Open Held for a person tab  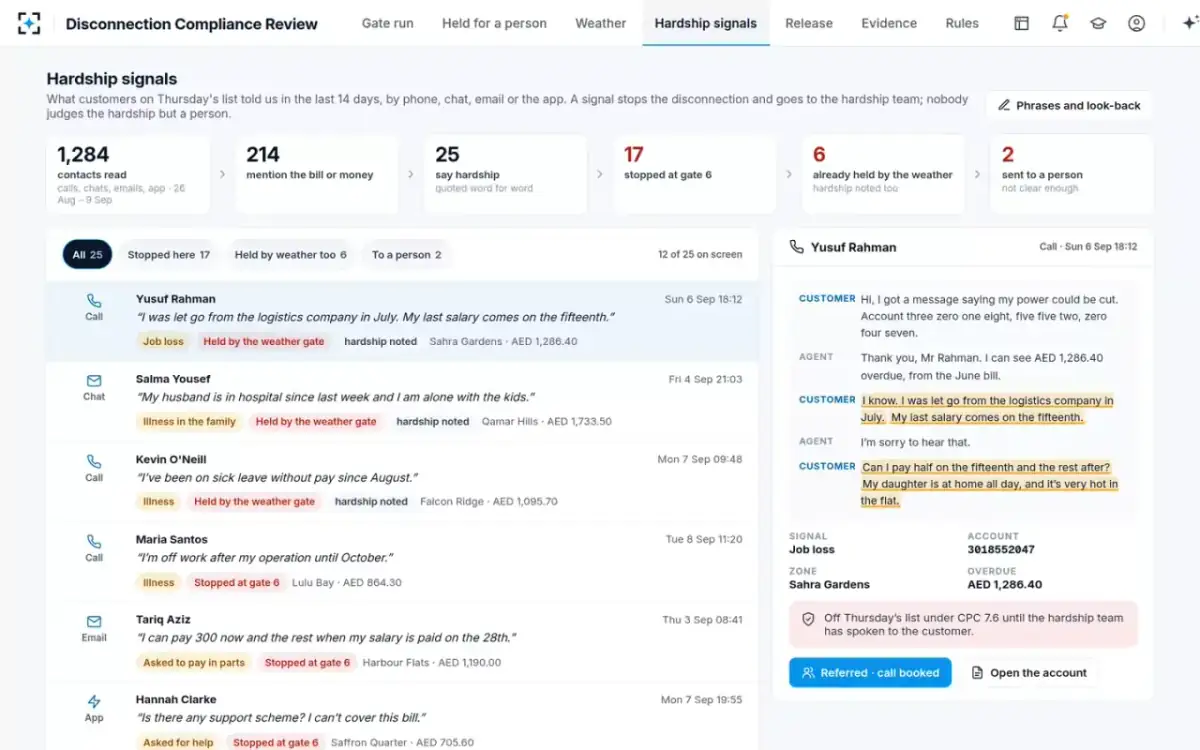[494, 23]
